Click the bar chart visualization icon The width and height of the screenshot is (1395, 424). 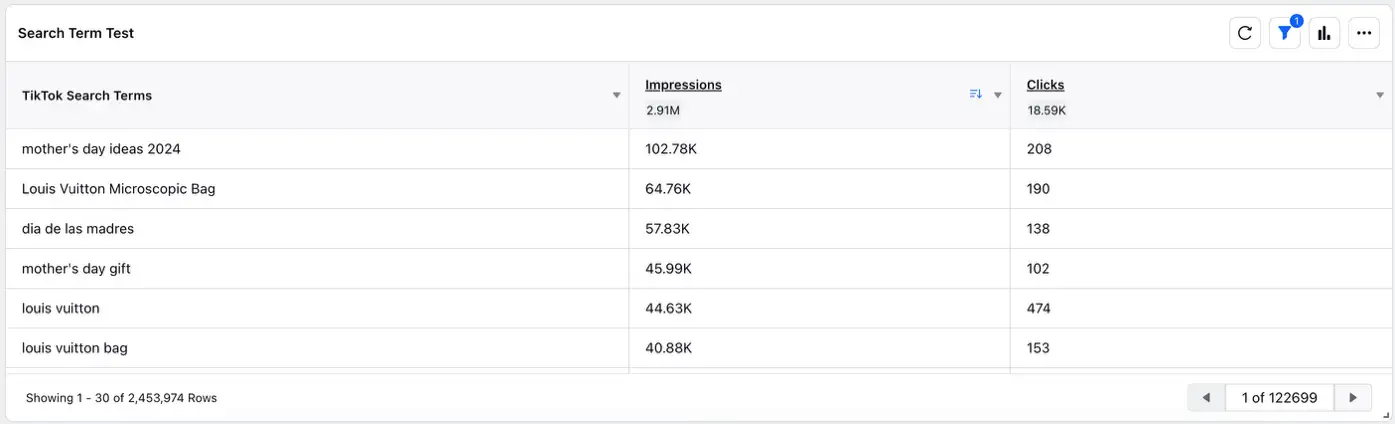click(1324, 33)
